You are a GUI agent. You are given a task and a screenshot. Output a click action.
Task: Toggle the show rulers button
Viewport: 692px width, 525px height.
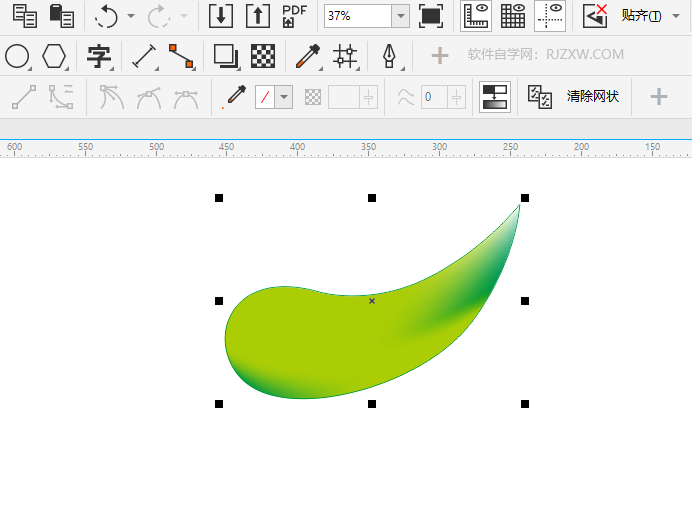click(475, 16)
